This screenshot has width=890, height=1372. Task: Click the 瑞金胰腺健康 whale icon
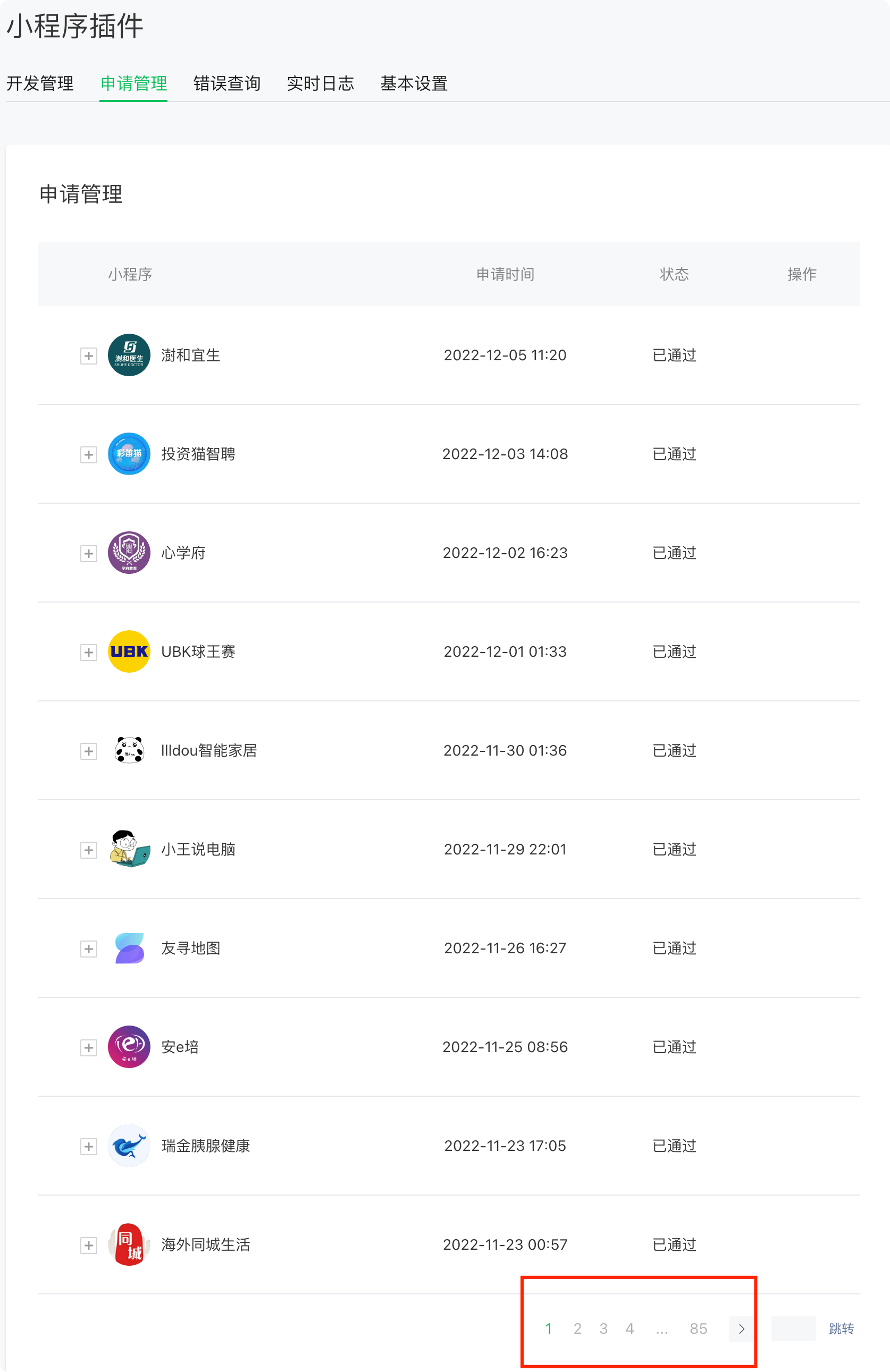[129, 1146]
